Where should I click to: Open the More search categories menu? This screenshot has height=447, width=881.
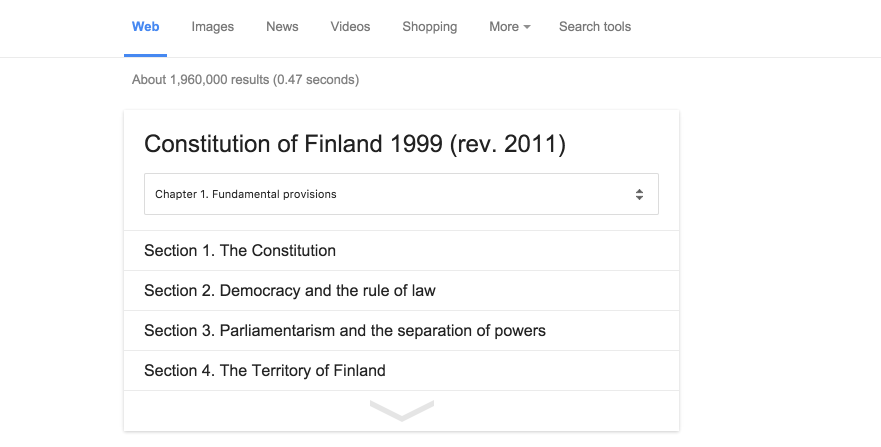(509, 27)
